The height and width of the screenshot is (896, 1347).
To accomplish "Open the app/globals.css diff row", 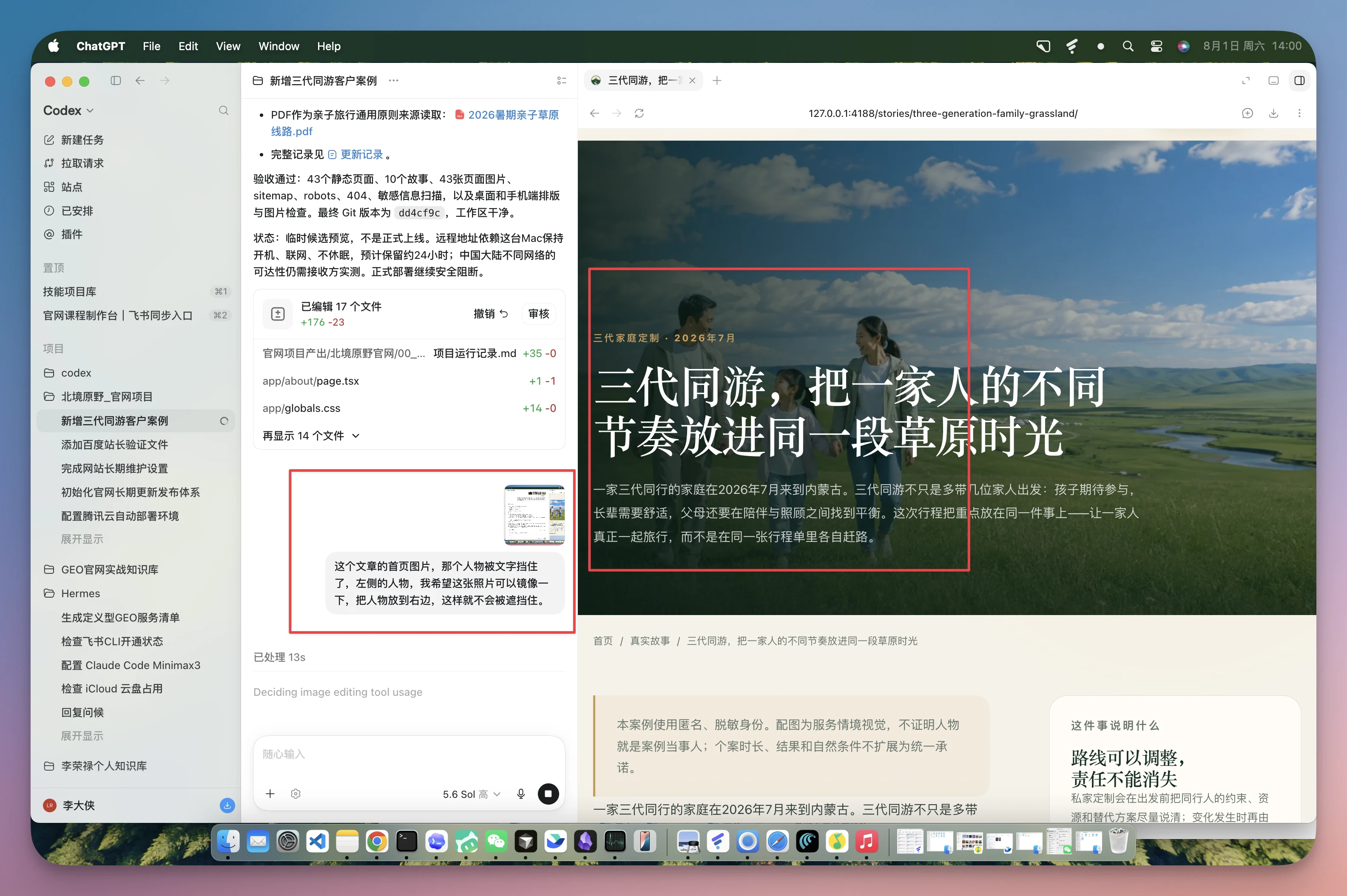I will coord(409,408).
